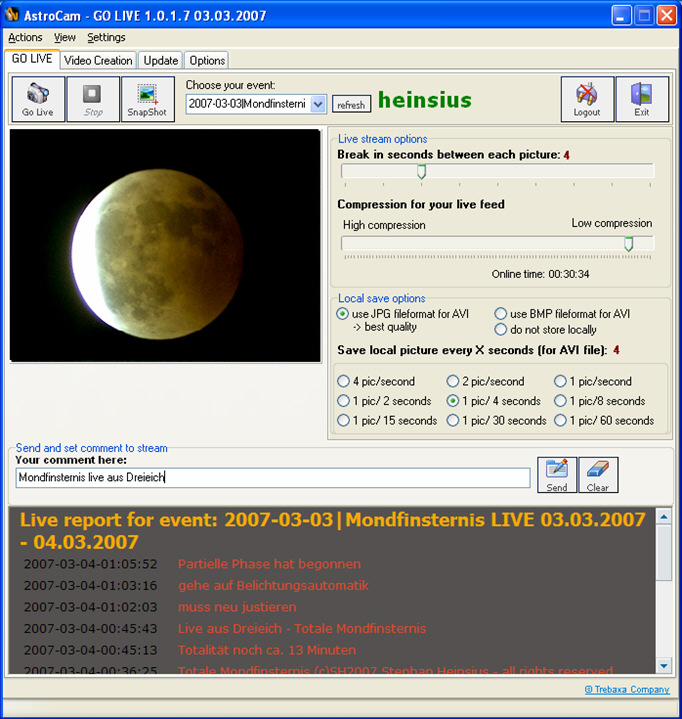Viewport: 682px width, 719px height.
Task: Open the Trebaxa Company link
Action: (x=627, y=689)
